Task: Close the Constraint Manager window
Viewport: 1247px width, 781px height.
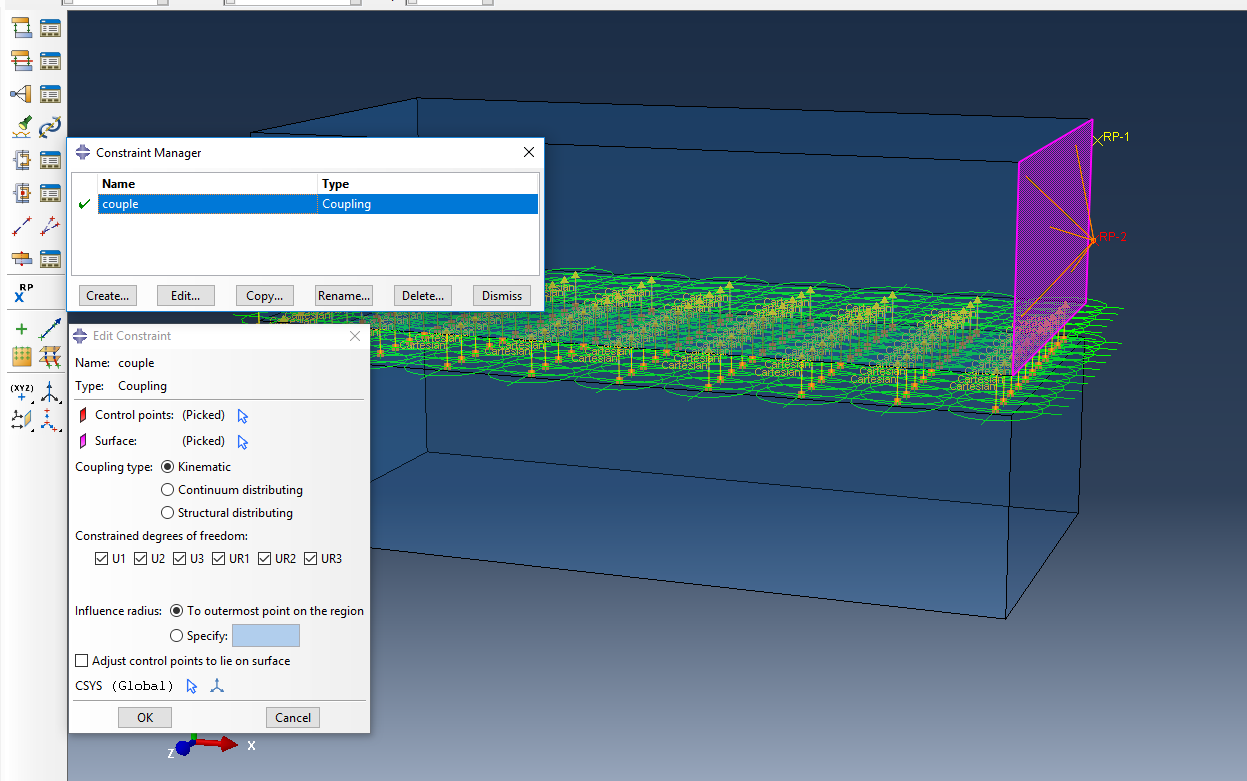Action: click(x=529, y=153)
